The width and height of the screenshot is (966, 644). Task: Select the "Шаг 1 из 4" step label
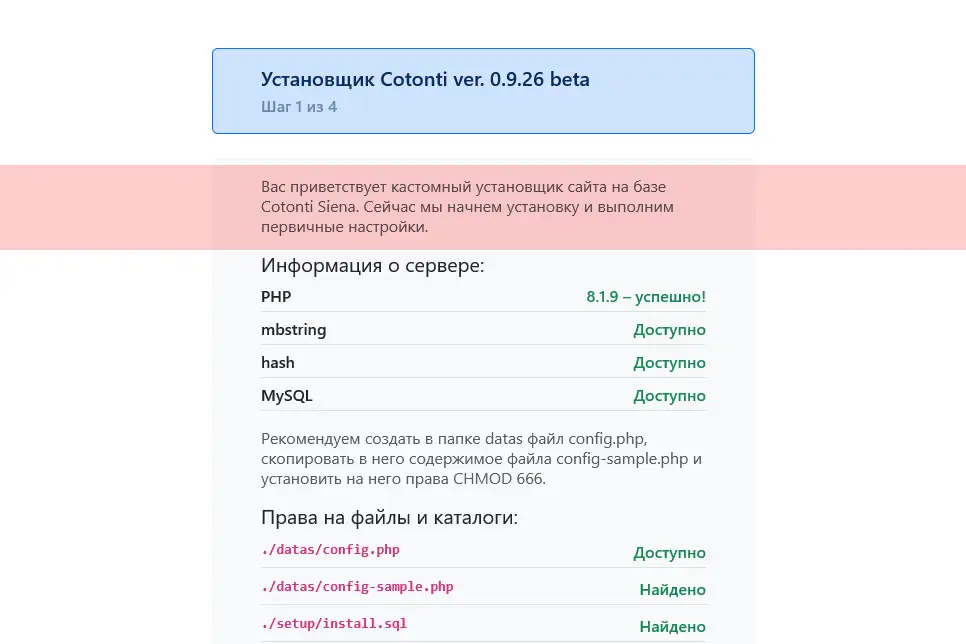click(x=299, y=106)
